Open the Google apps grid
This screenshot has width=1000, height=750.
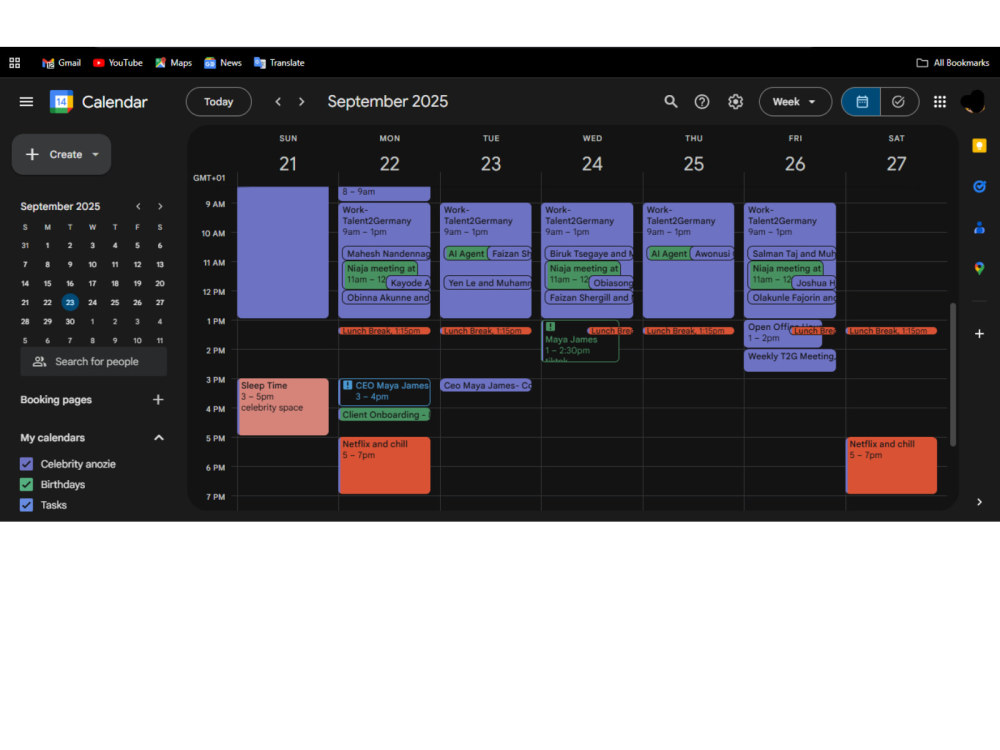(939, 101)
